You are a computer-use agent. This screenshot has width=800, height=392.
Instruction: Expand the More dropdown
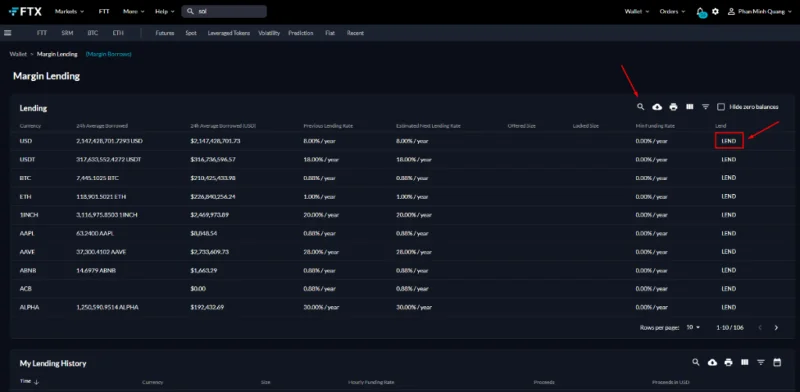click(134, 11)
